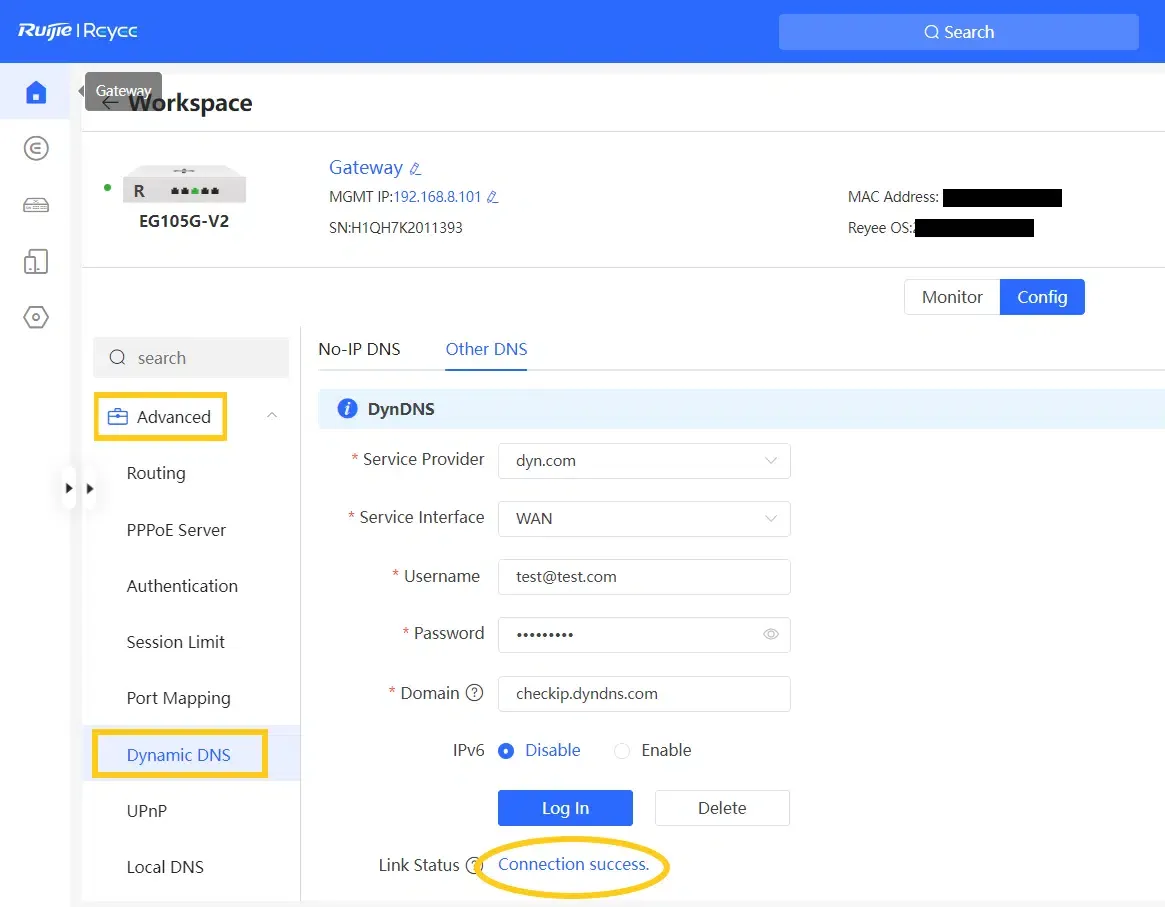This screenshot has height=907, width=1165.
Task: Click the Log In button
Action: pyautogui.click(x=565, y=808)
